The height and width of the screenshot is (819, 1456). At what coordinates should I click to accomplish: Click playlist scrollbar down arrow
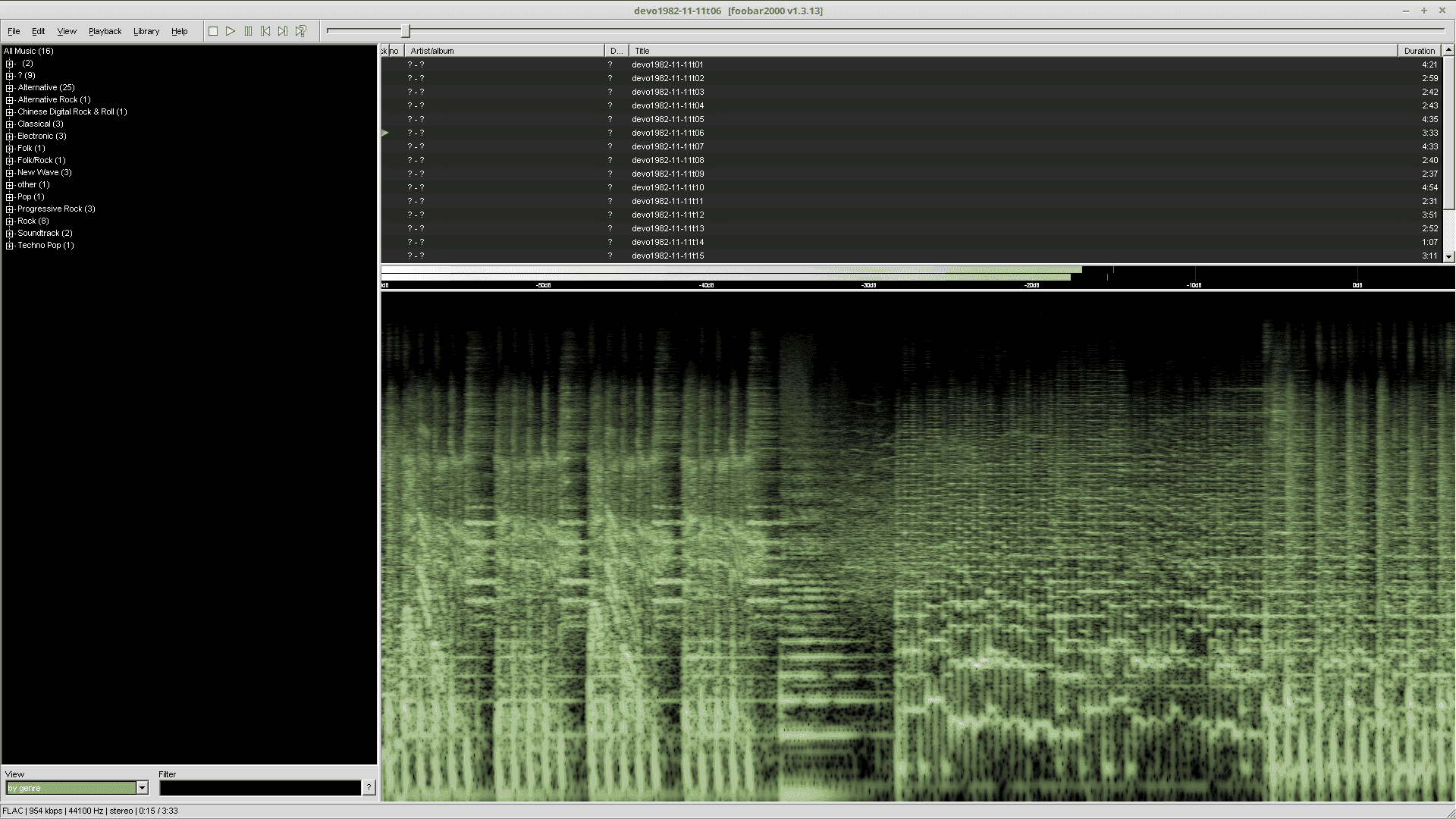tap(1448, 257)
